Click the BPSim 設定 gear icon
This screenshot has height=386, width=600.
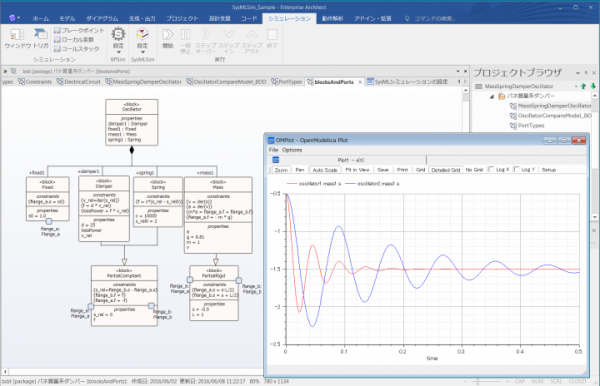[118, 34]
